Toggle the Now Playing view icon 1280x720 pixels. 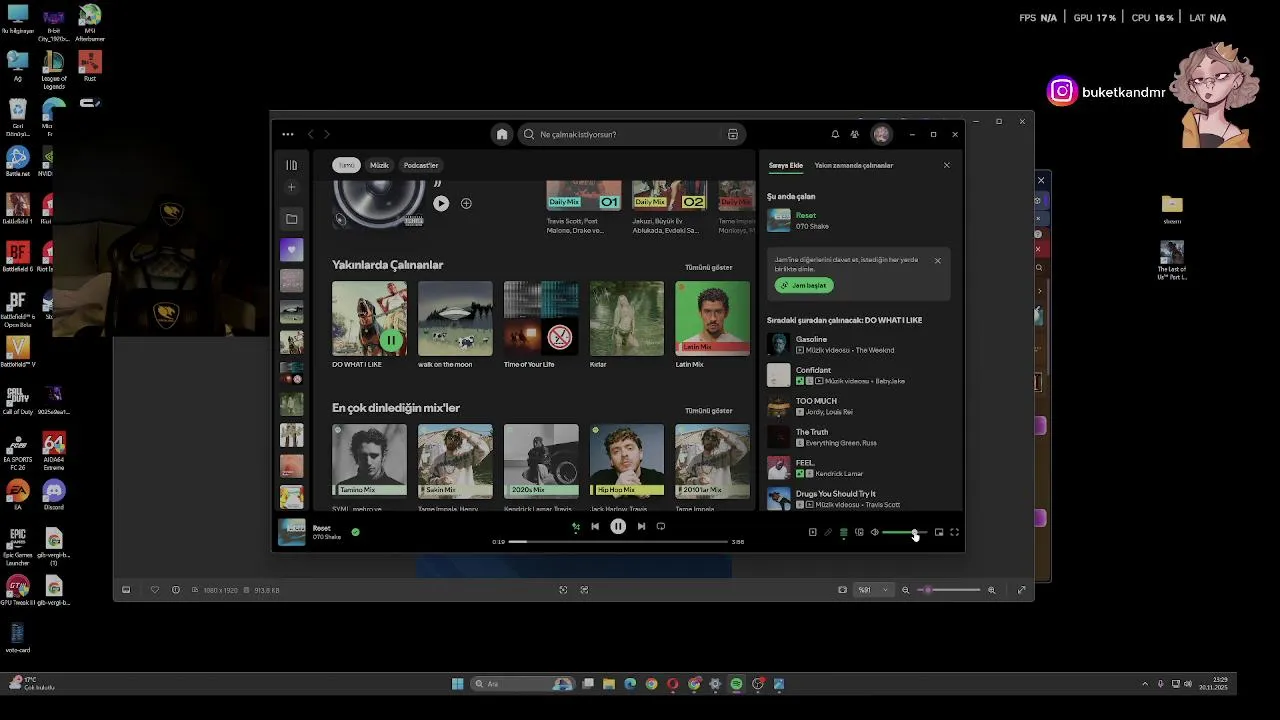click(x=812, y=532)
